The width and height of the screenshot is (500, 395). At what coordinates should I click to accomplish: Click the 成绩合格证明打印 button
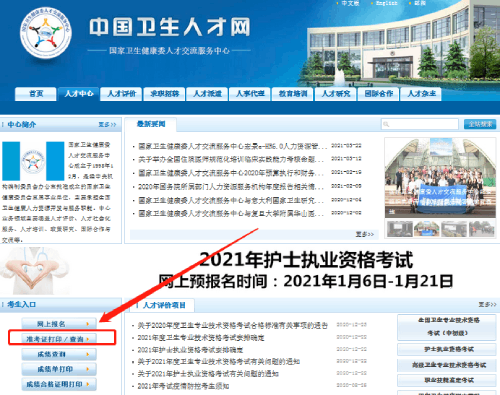[59, 384]
